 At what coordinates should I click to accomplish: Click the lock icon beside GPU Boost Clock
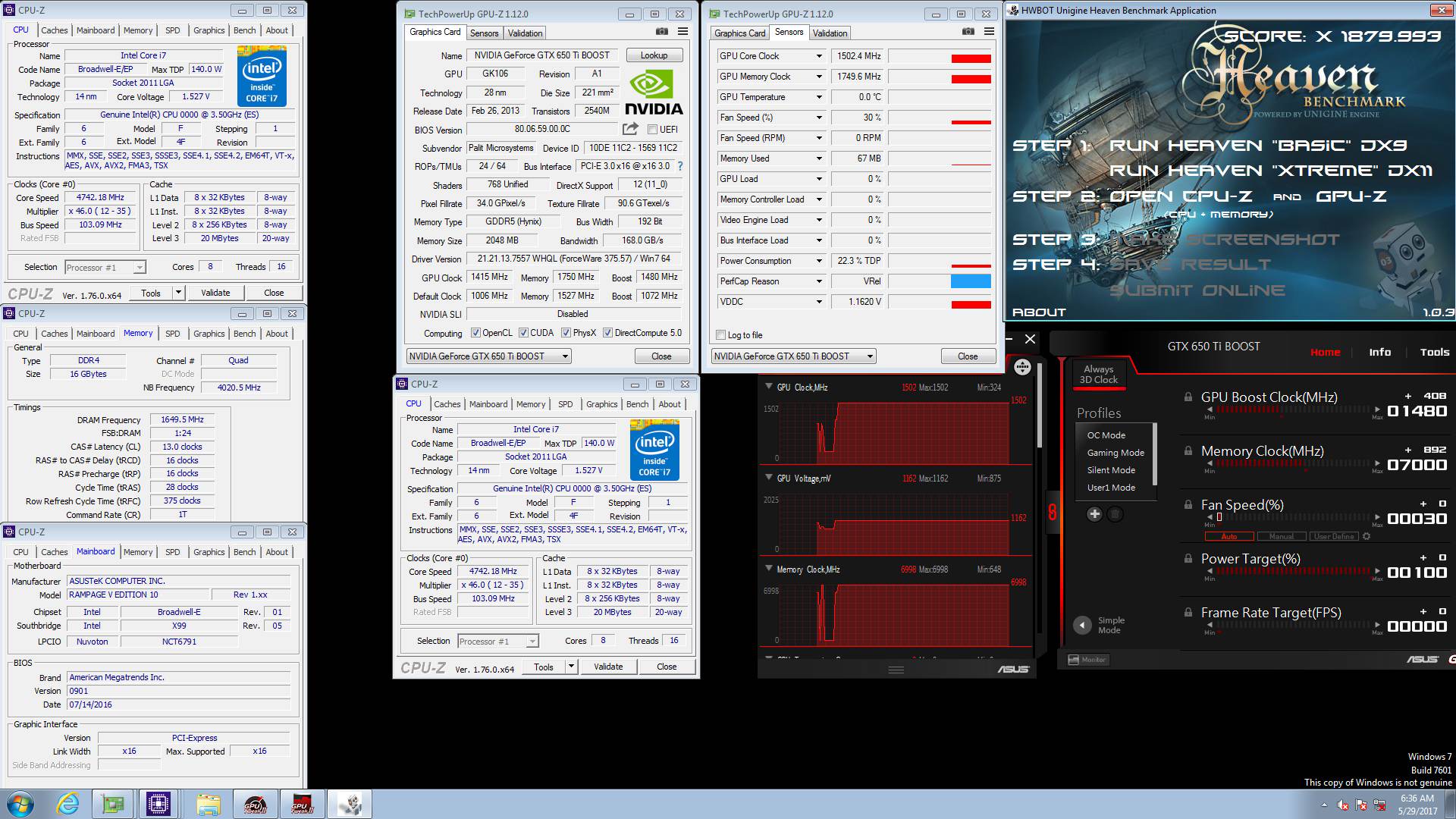pyautogui.click(x=1188, y=397)
